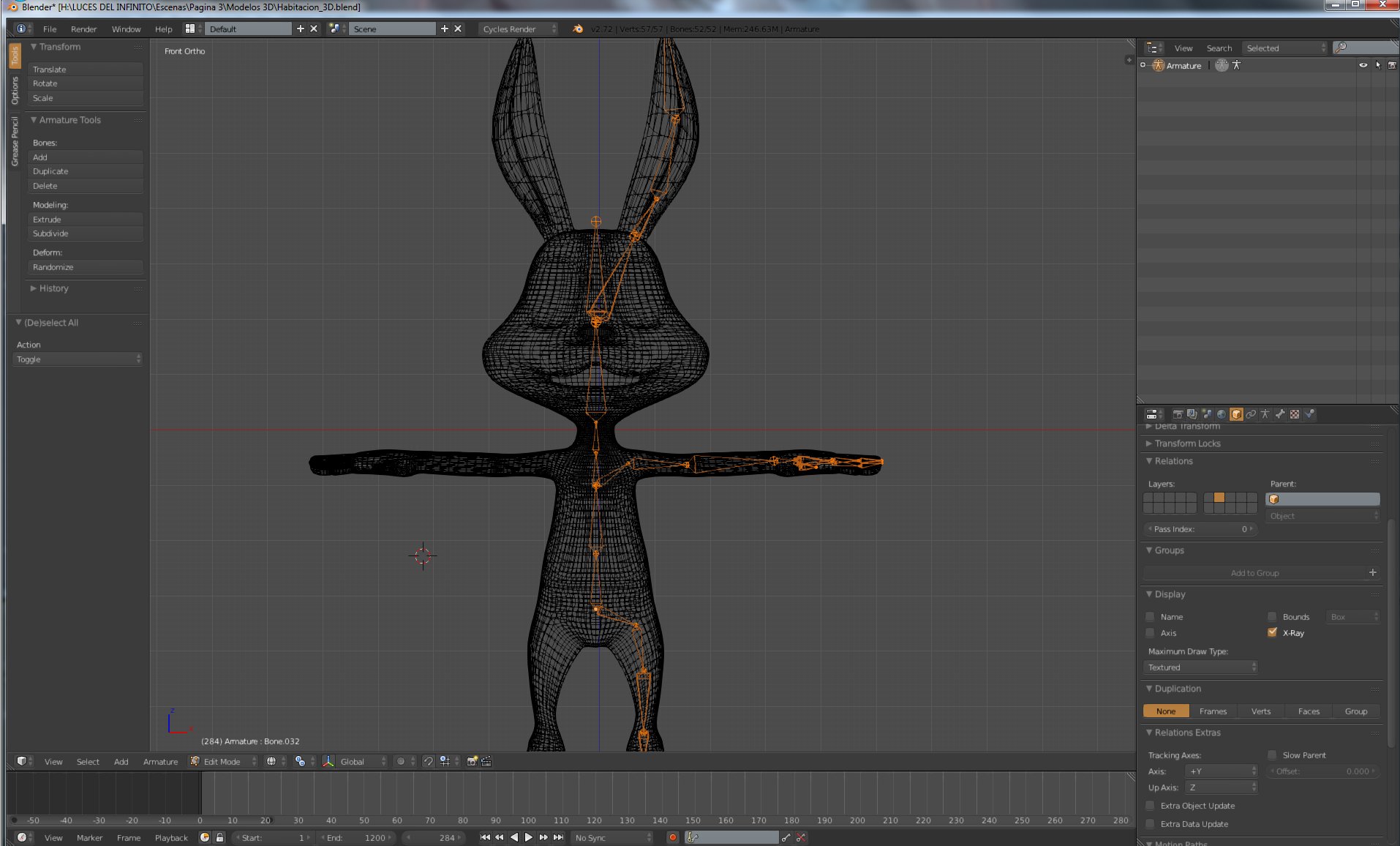Expand the History panel
Screen dimensions: 1400x846
(x=53, y=288)
